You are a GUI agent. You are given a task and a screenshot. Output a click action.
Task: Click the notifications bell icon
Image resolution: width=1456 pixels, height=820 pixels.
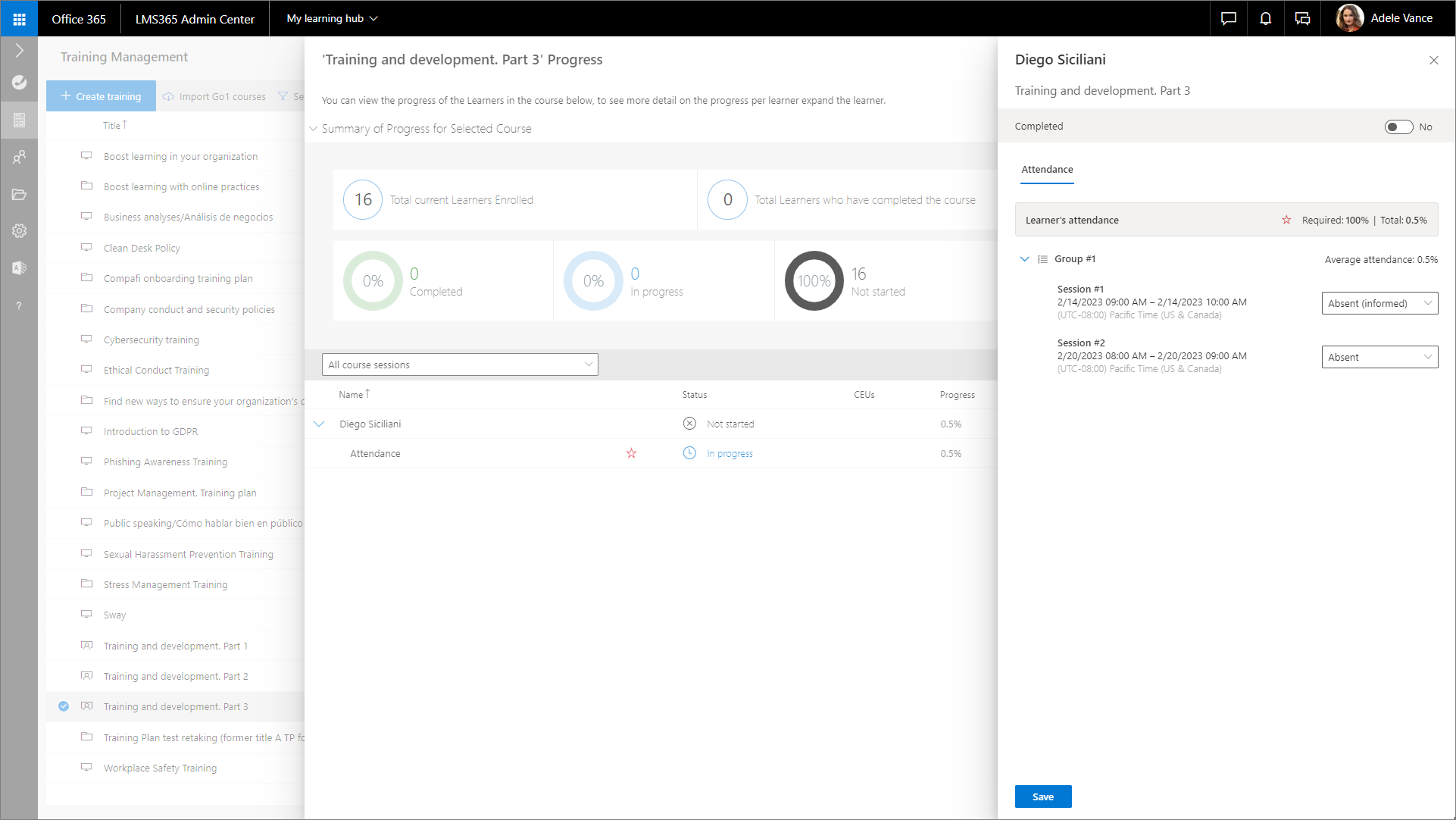[1265, 19]
